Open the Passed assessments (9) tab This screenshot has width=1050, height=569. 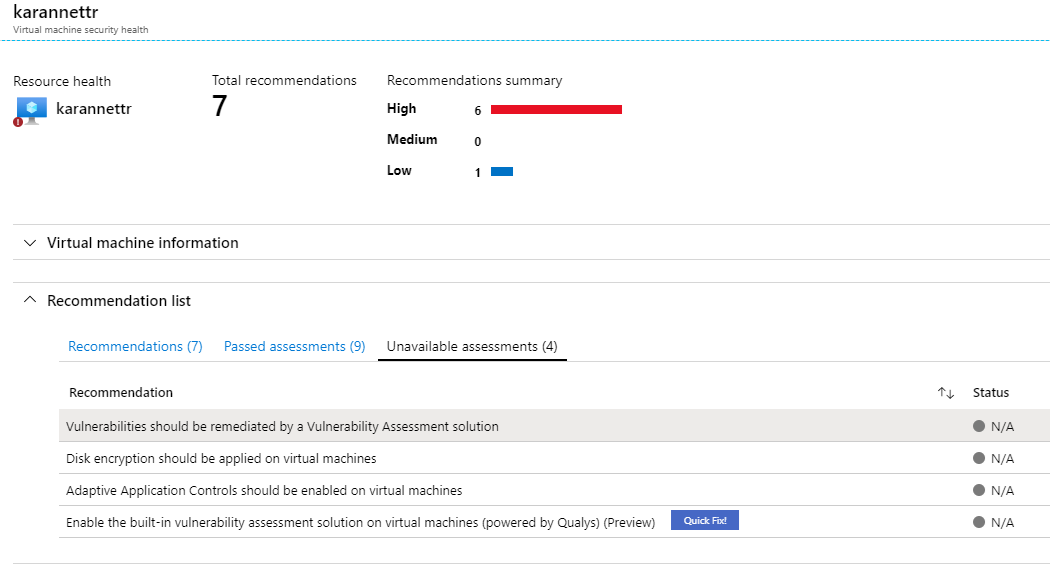294,346
